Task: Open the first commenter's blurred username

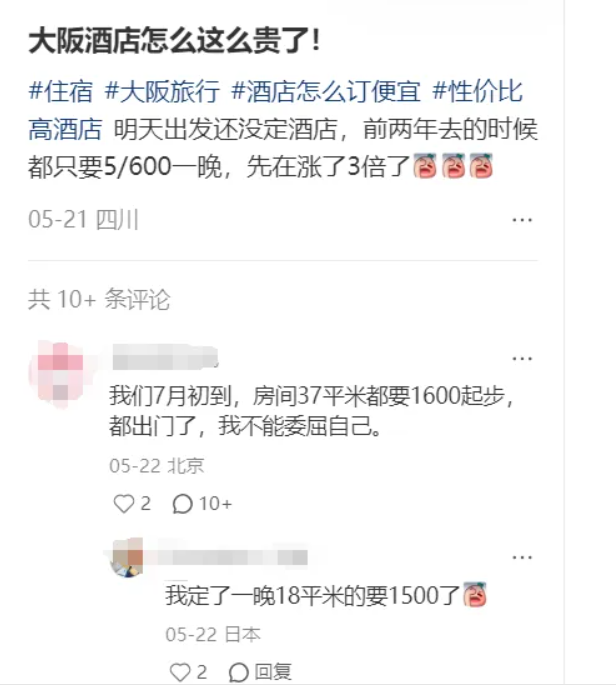Action: 165,357
